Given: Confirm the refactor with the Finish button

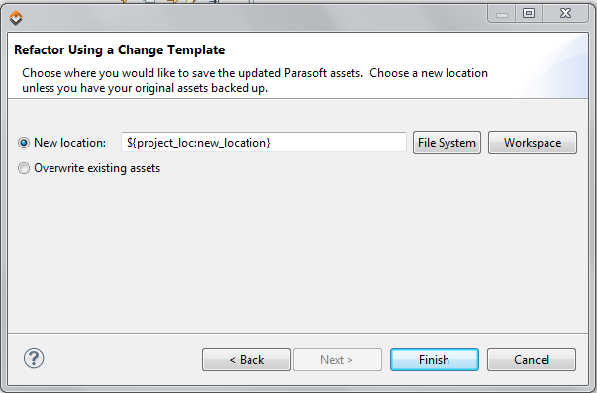Looking at the screenshot, I should point(434,359).
